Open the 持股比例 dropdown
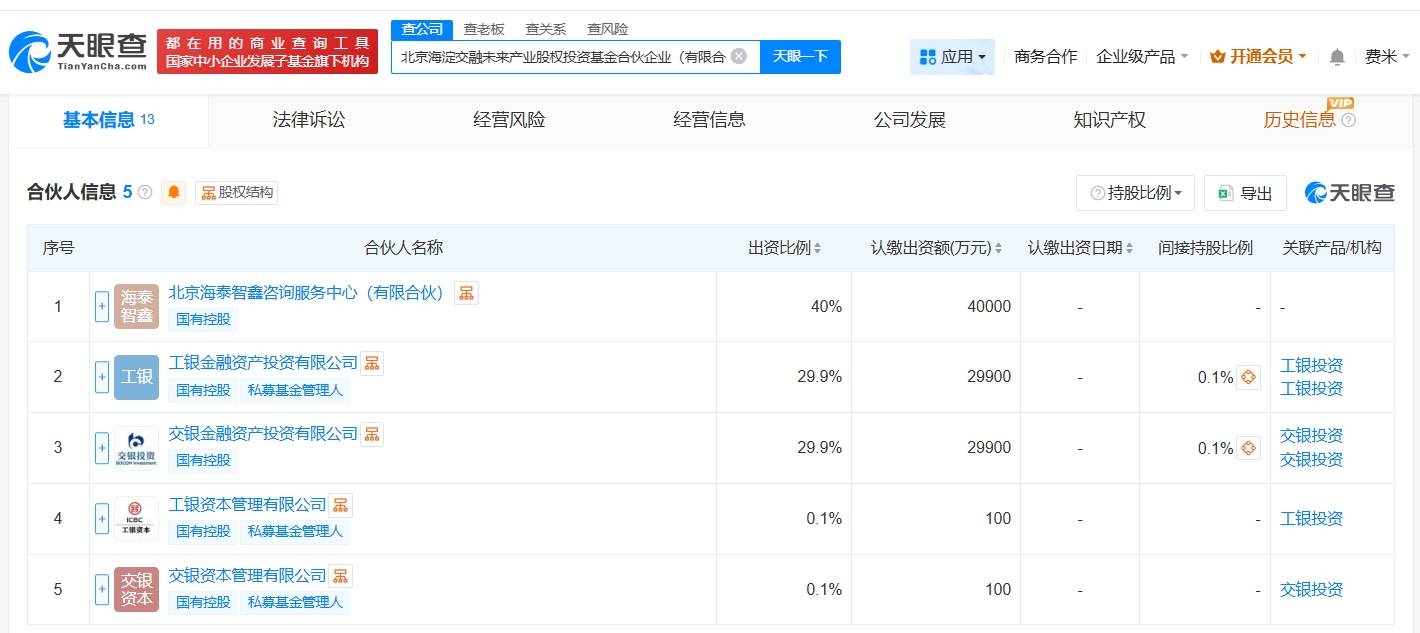This screenshot has height=633, width=1420. click(x=1135, y=193)
